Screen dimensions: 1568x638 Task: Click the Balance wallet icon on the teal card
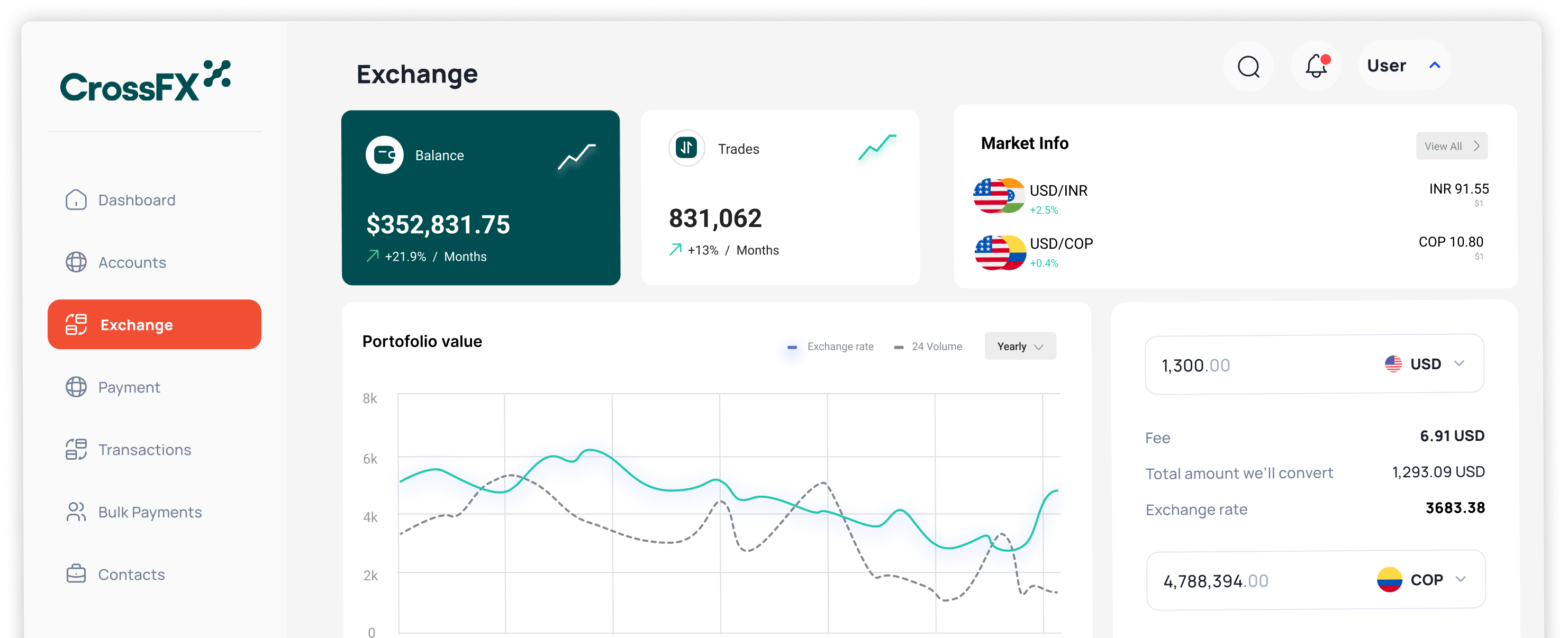tap(386, 154)
